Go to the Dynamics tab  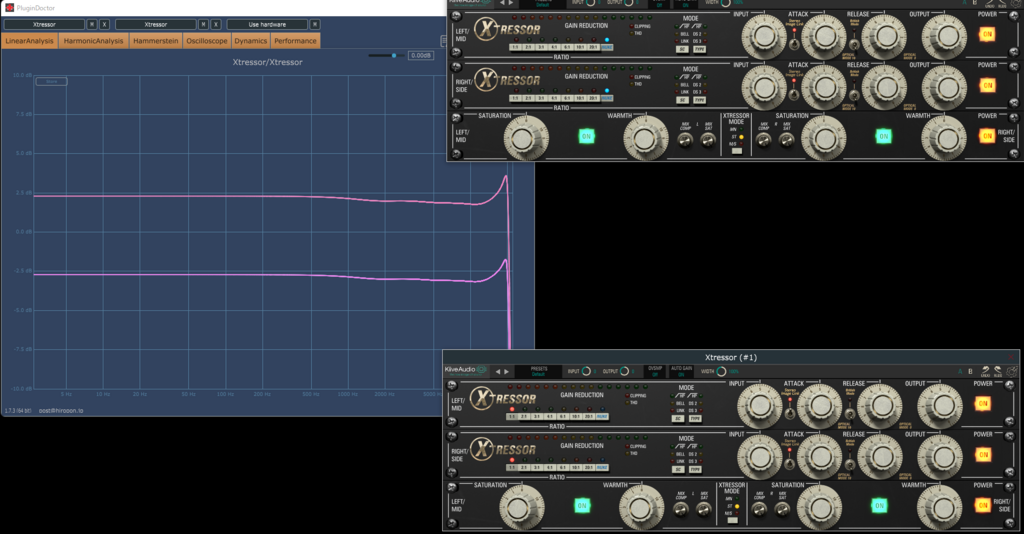(x=251, y=40)
